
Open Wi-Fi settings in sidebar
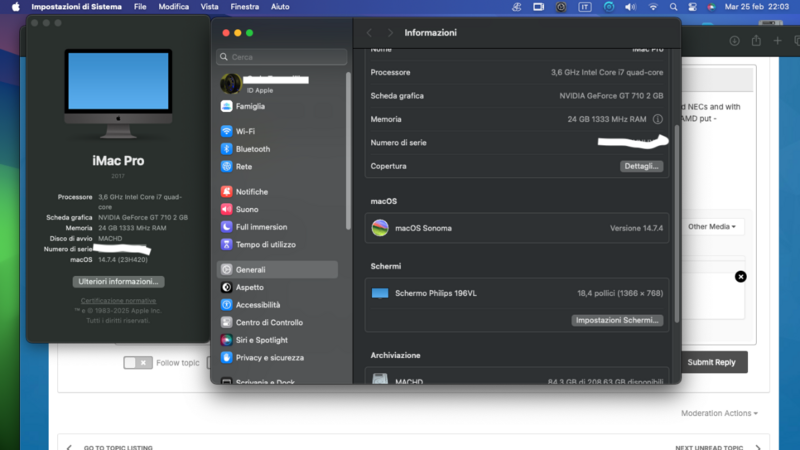click(x=245, y=131)
